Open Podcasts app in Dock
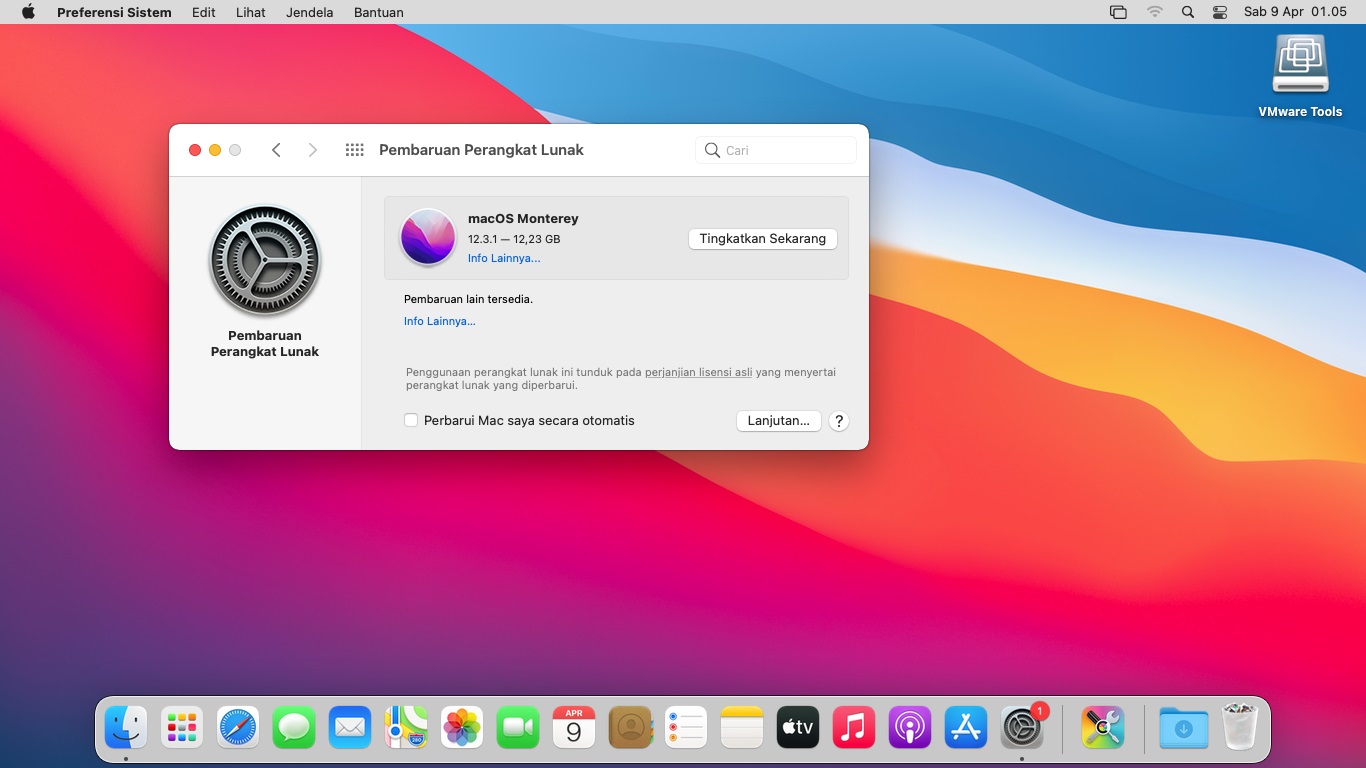This screenshot has width=1366, height=768. pos(910,727)
